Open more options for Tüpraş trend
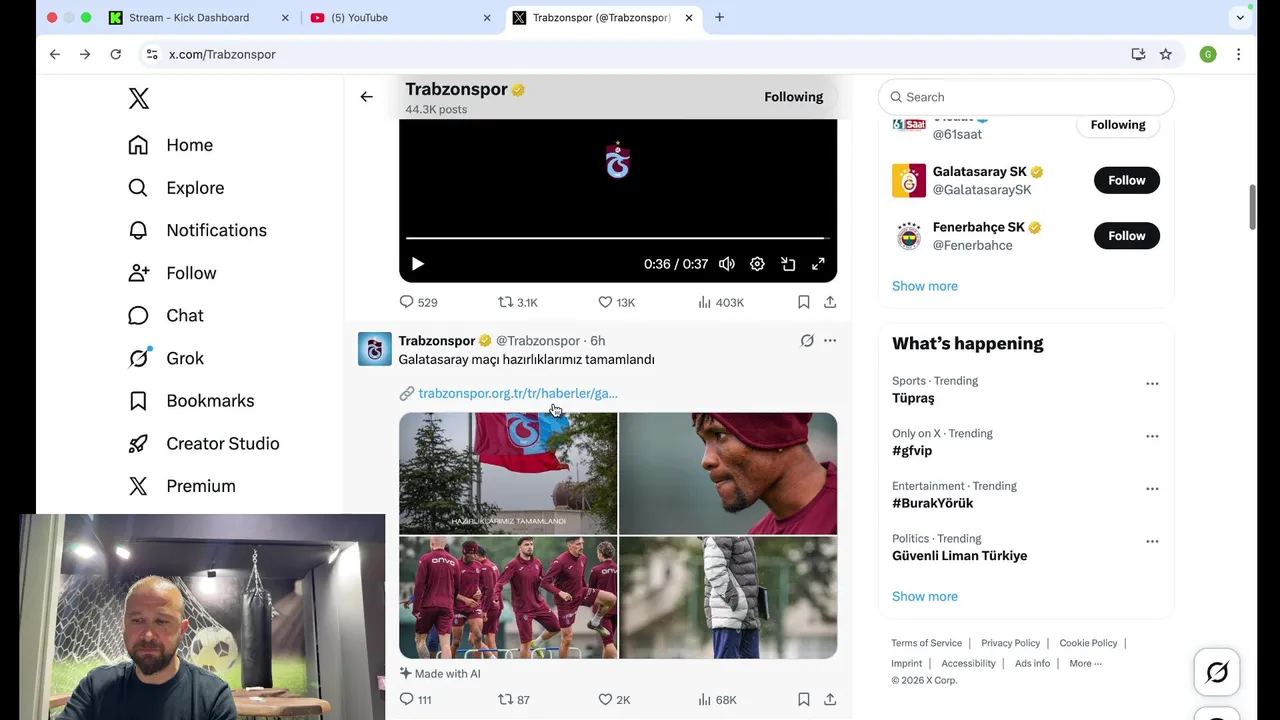The width and height of the screenshot is (1280, 720). coord(1152,384)
